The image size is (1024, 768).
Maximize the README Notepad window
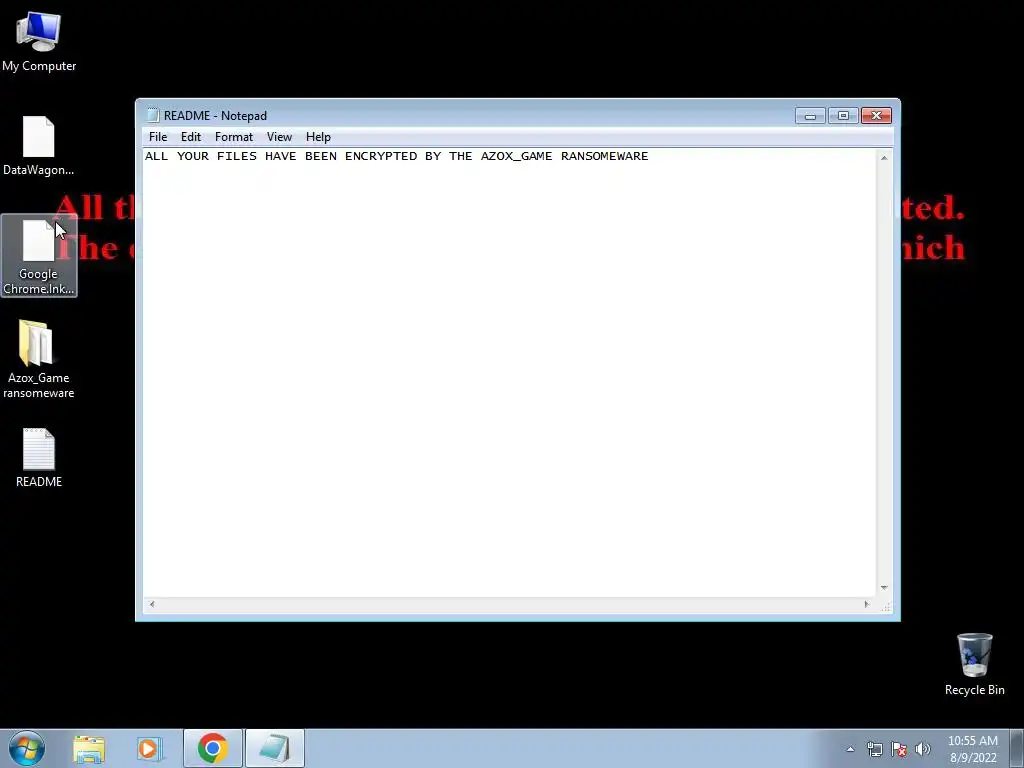[x=843, y=116]
